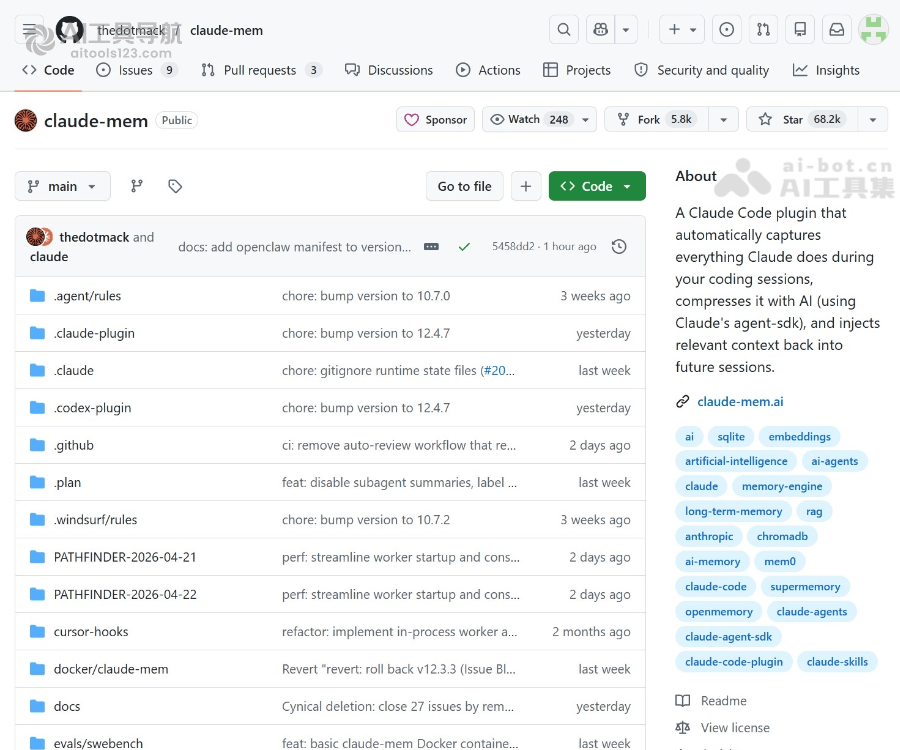Select the rag topic tag
This screenshot has height=750, width=900.
coord(814,511)
